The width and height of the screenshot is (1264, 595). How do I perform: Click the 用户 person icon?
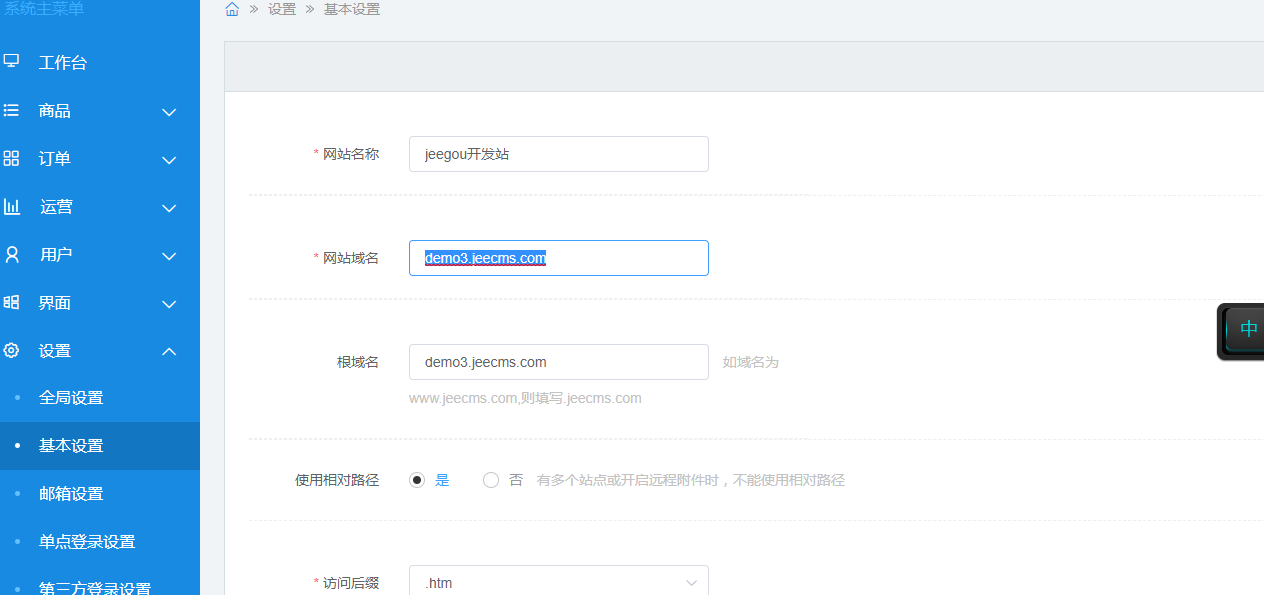click(11, 254)
